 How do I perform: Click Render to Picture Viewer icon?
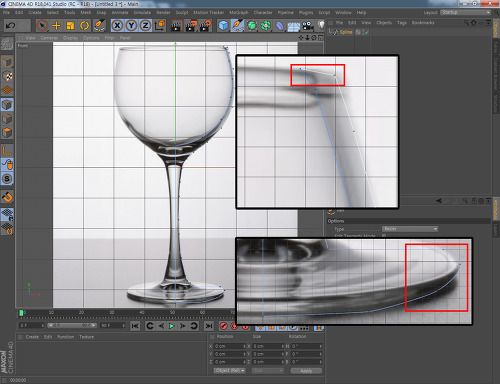tap(191, 26)
